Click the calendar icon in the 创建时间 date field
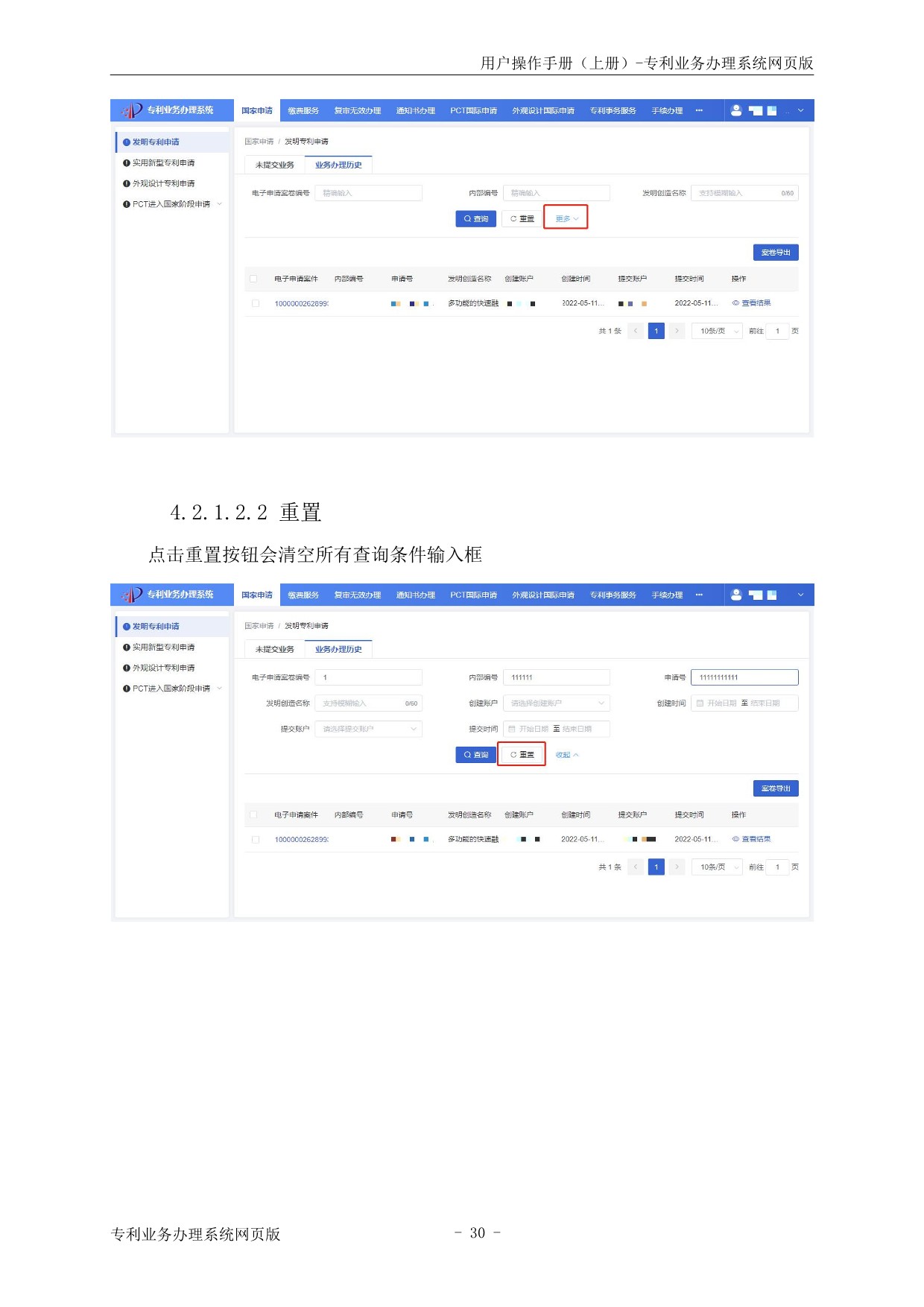 point(700,703)
